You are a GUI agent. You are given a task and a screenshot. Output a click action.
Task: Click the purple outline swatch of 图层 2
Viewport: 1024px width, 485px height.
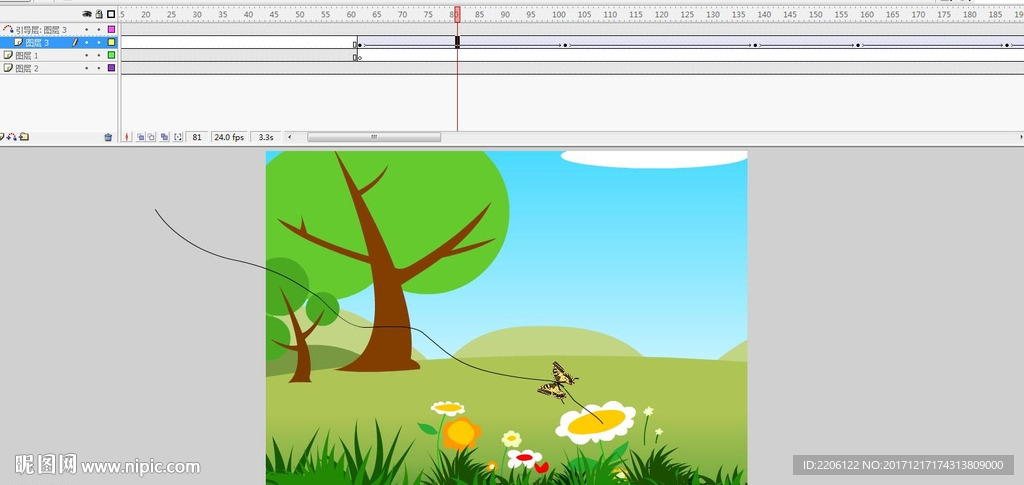tap(111, 68)
